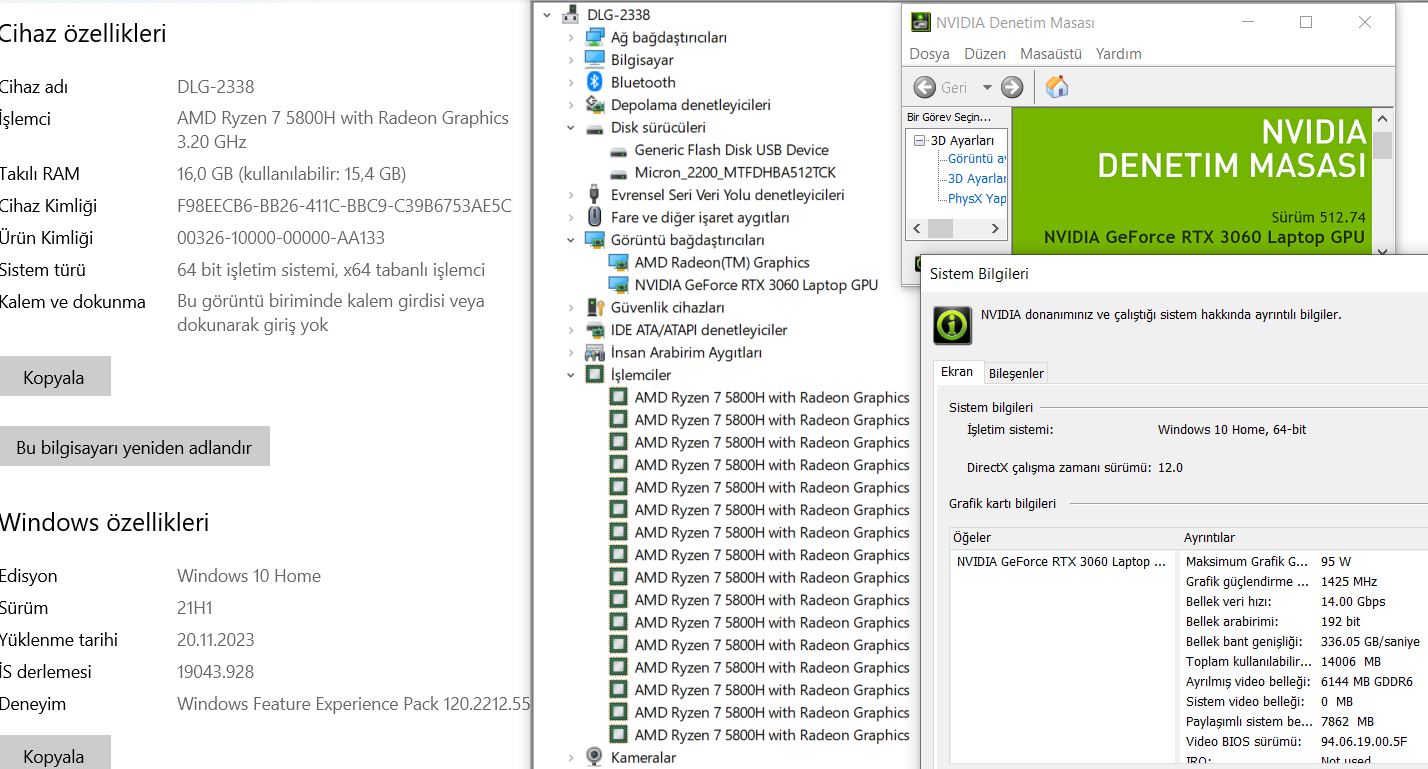This screenshot has height=769, width=1428.
Task: Expand the Güvenlik cihazları node
Action: pos(571,308)
